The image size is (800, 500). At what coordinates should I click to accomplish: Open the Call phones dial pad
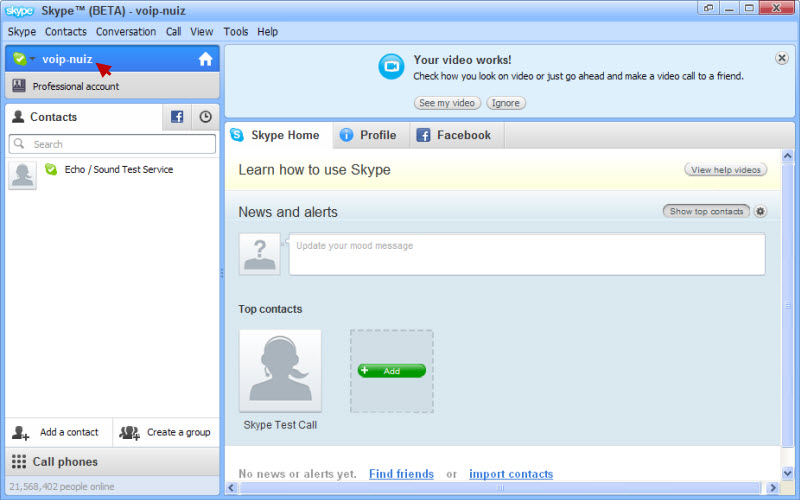(x=112, y=462)
